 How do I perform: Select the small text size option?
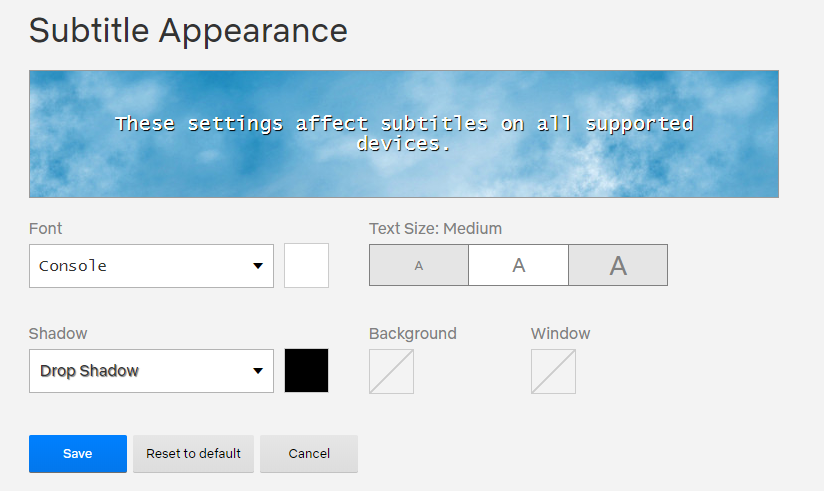pos(419,266)
